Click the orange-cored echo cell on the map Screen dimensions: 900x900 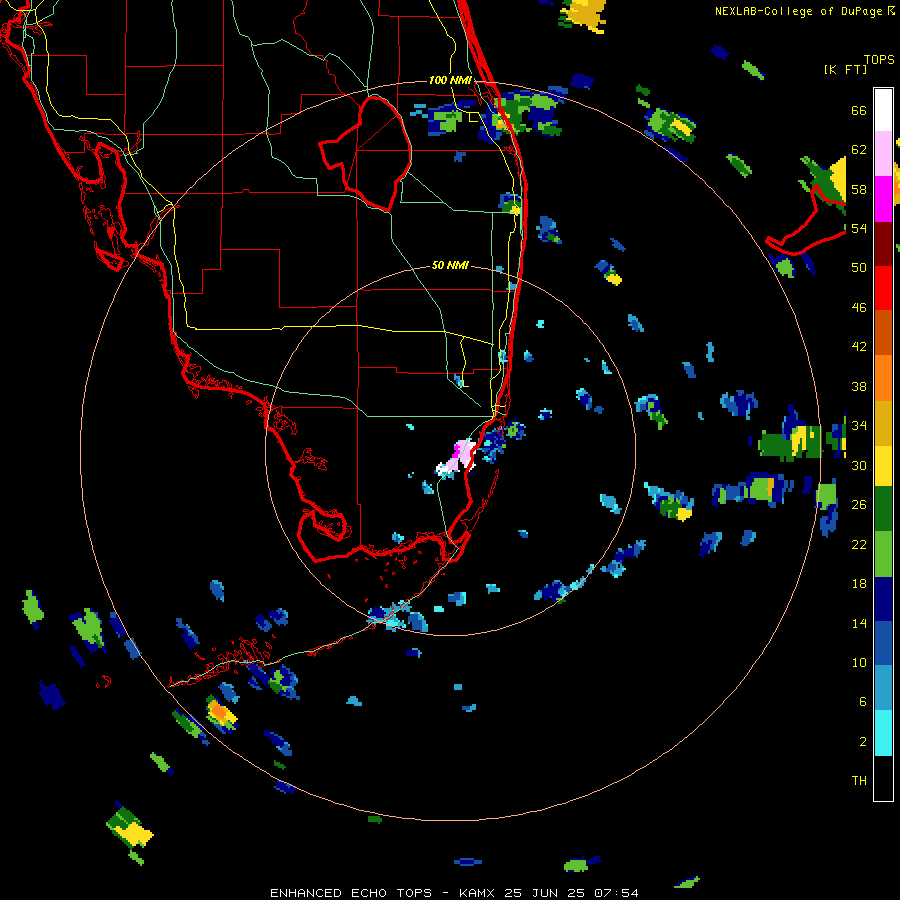pyautogui.click(x=221, y=713)
